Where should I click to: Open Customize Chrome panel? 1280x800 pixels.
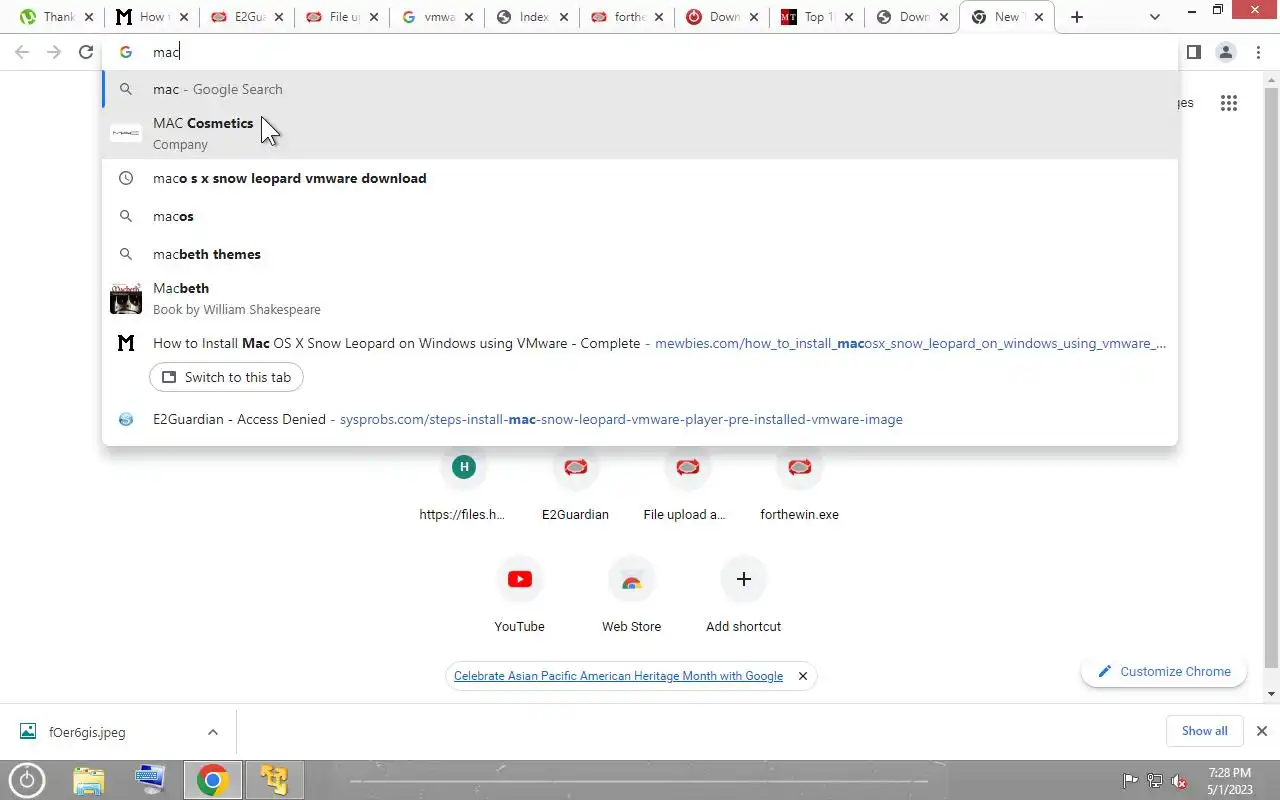coord(1164,671)
